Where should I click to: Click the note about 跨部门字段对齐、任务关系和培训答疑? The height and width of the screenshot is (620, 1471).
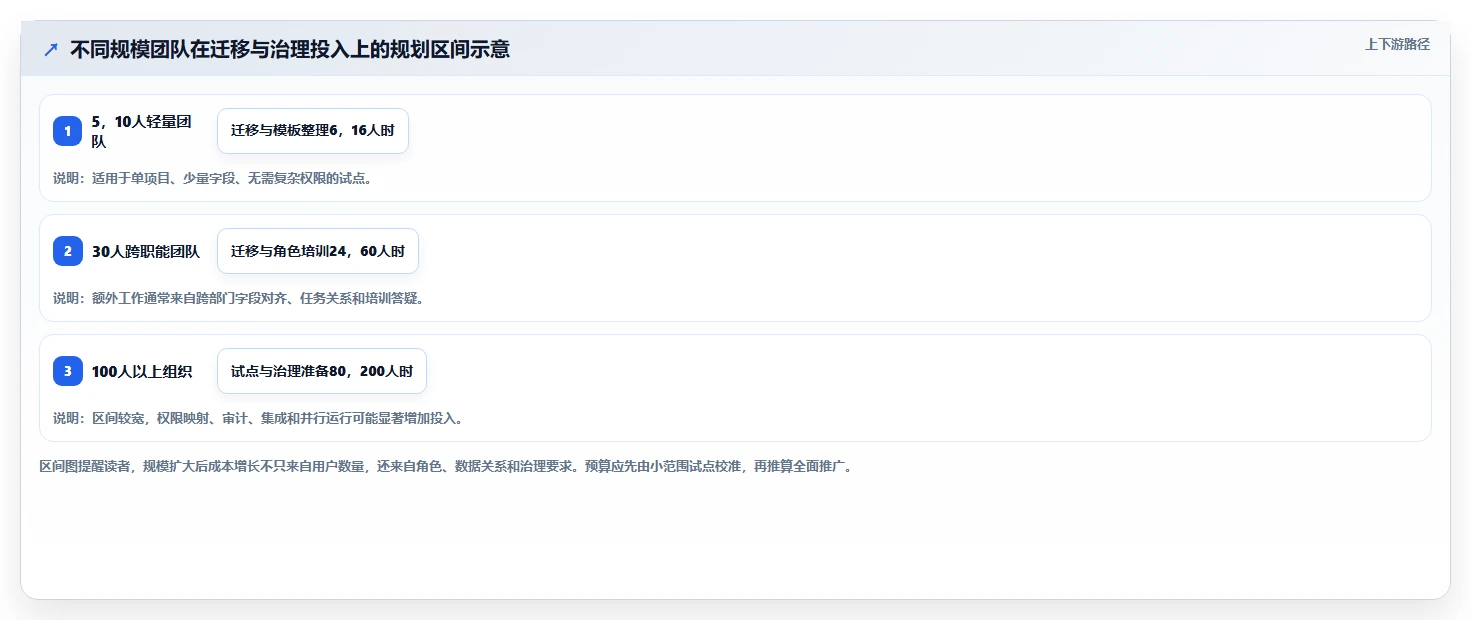pyautogui.click(x=239, y=298)
